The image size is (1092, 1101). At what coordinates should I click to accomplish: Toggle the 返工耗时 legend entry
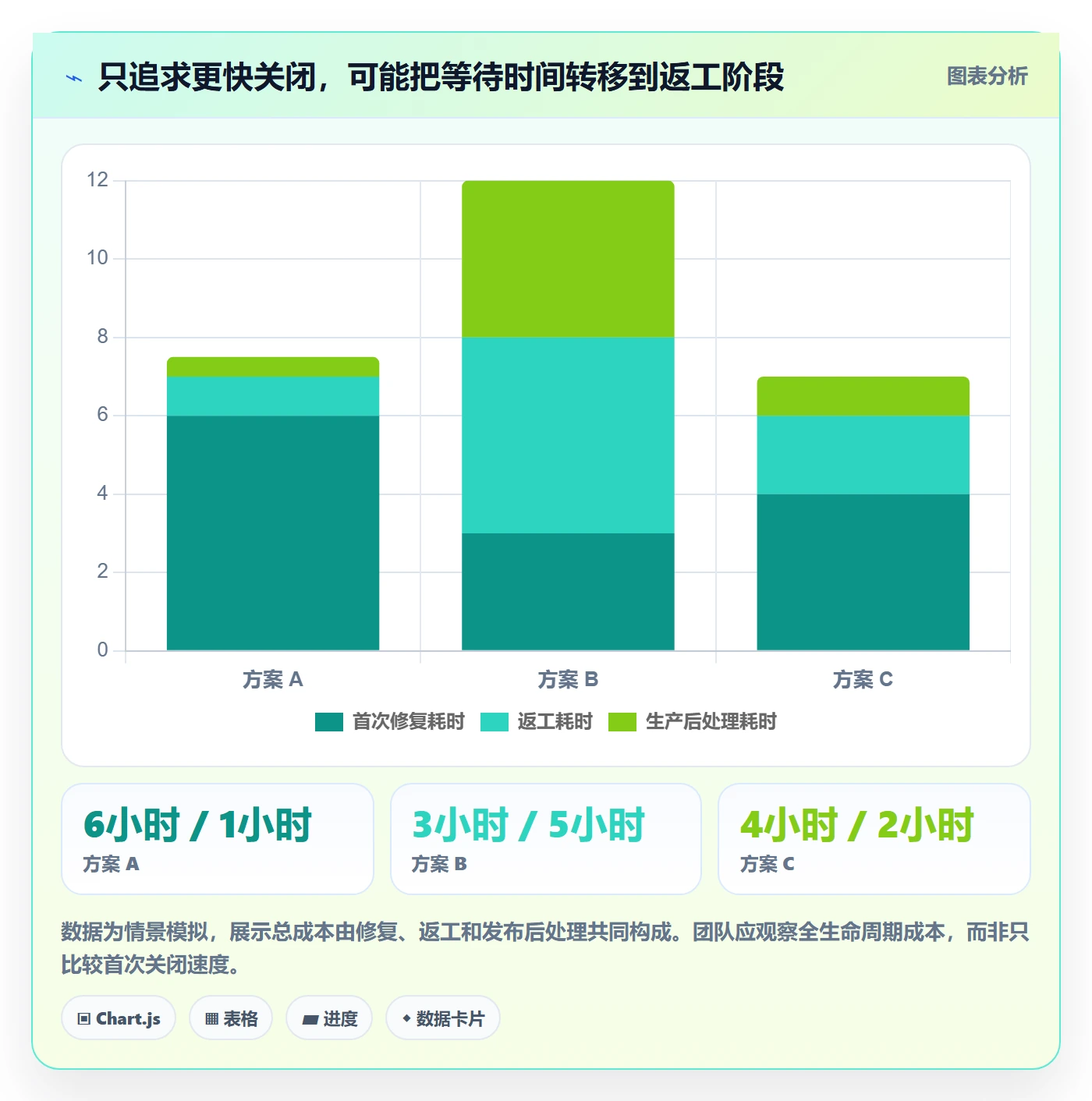click(x=536, y=722)
